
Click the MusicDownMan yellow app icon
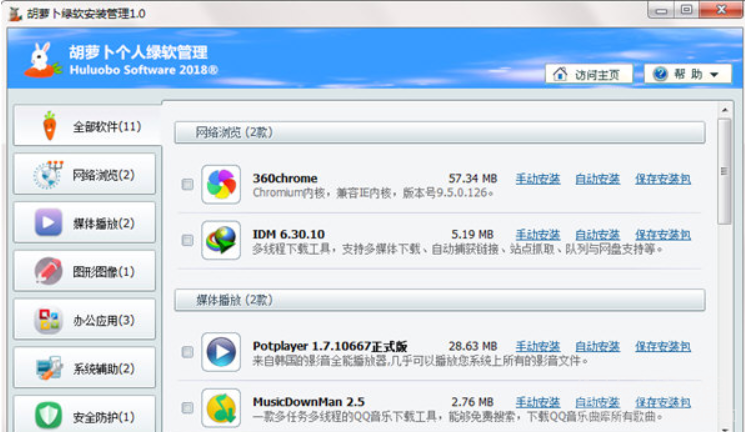[x=221, y=408]
